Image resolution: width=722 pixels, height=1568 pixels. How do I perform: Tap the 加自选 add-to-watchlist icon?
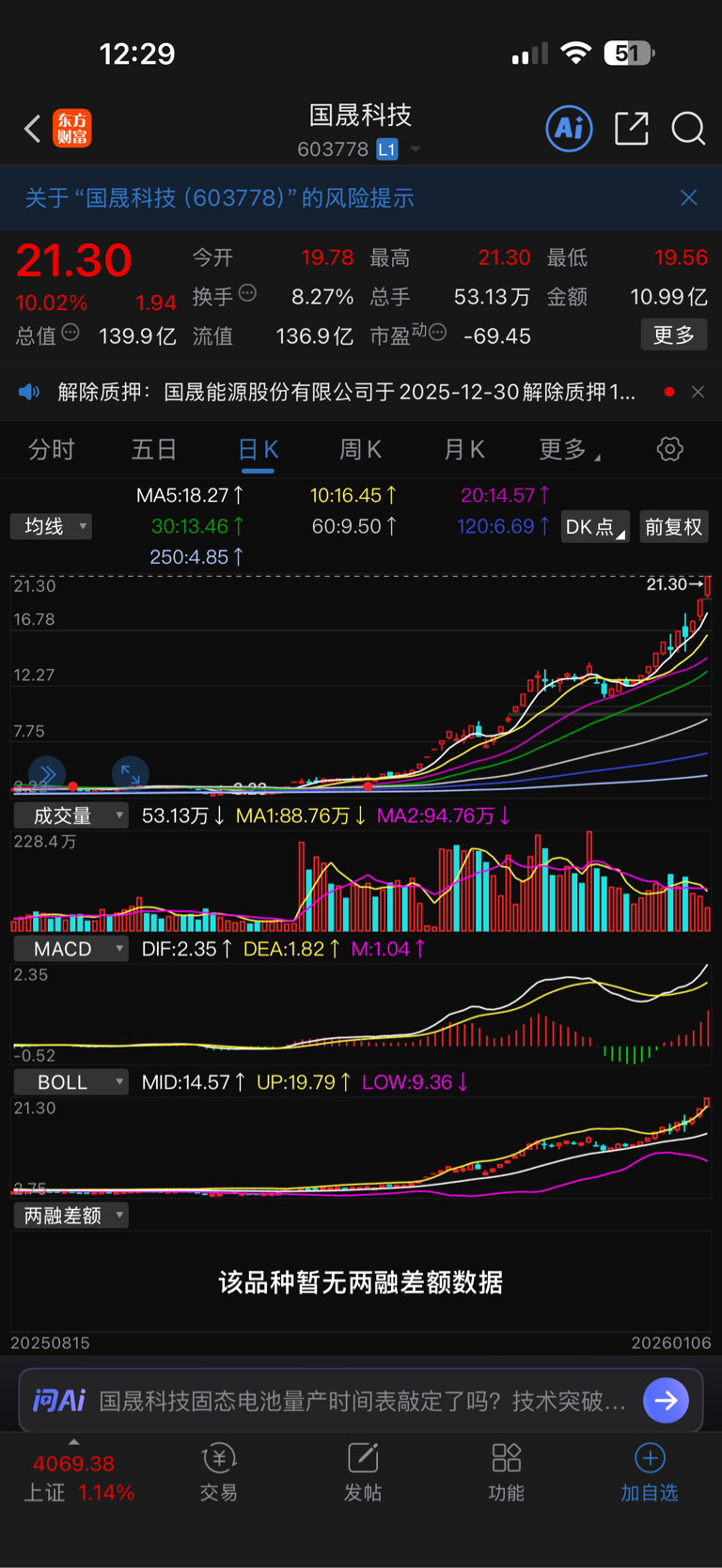(x=650, y=1472)
